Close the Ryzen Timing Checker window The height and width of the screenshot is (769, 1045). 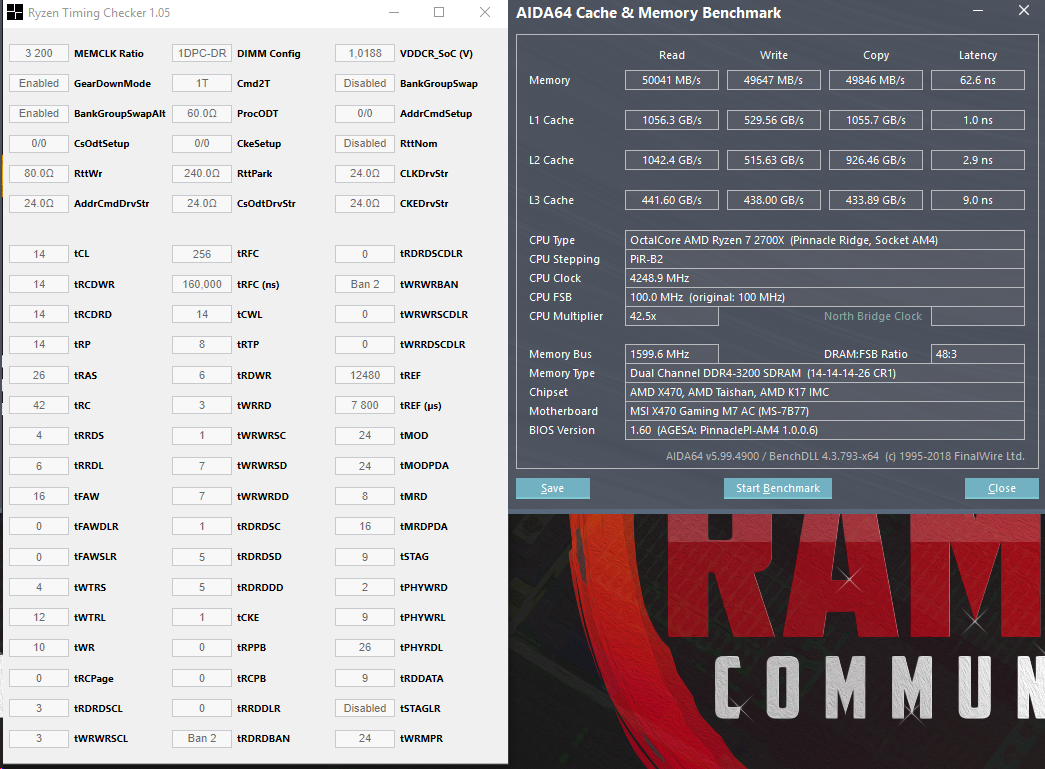pyautogui.click(x=485, y=13)
